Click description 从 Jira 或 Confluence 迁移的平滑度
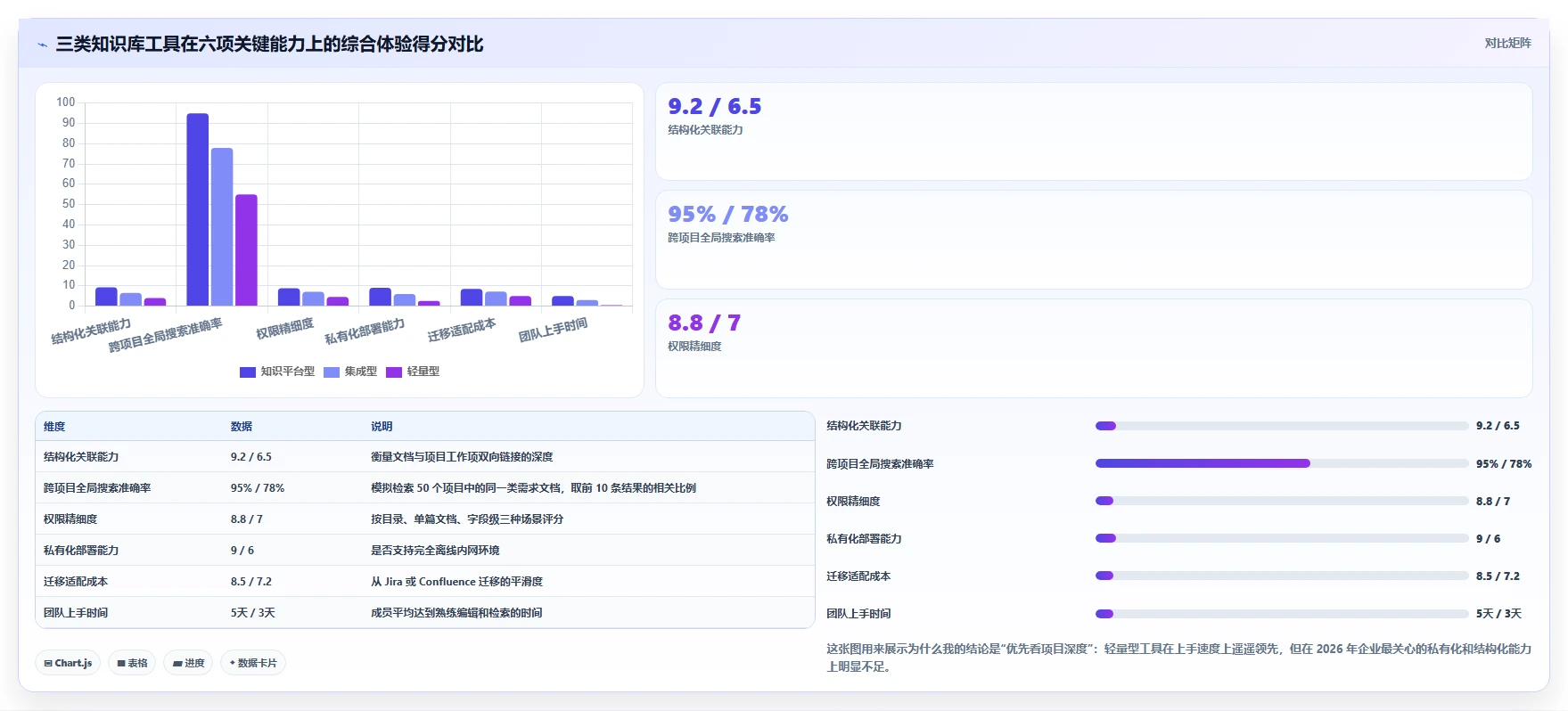This screenshot has width=1568, height=711. click(x=456, y=582)
